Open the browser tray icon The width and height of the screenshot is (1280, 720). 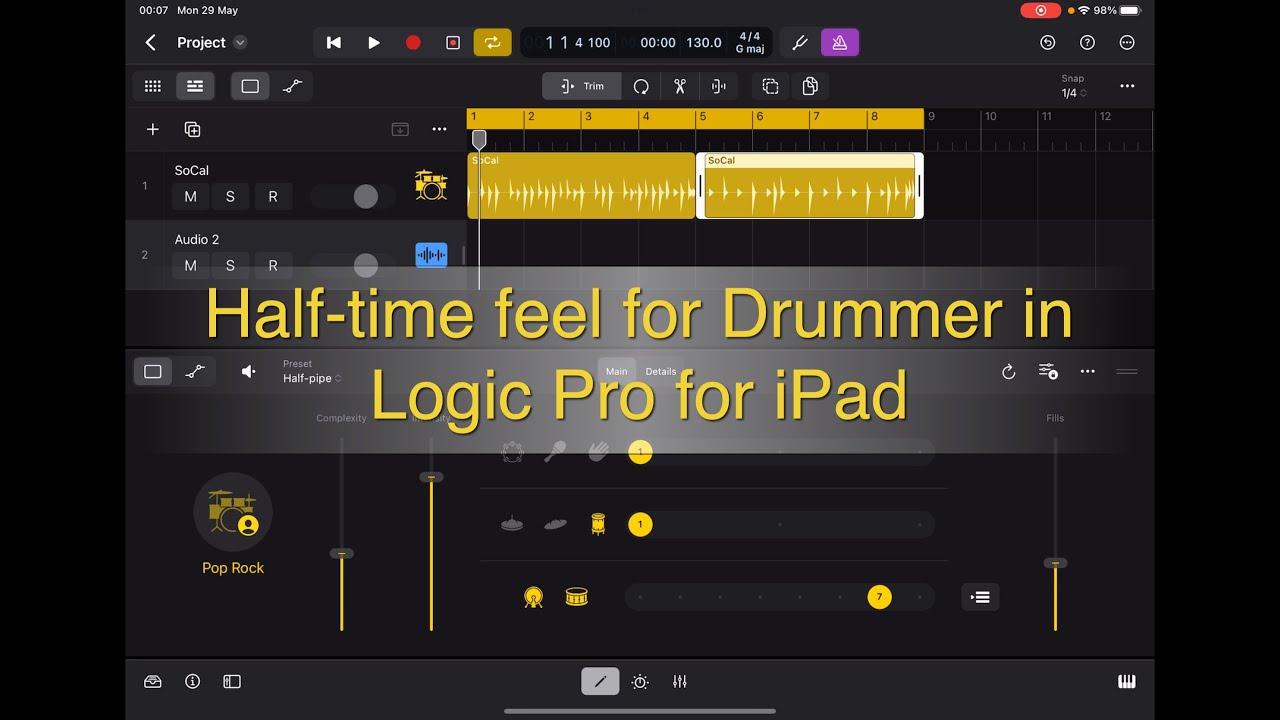pos(153,682)
